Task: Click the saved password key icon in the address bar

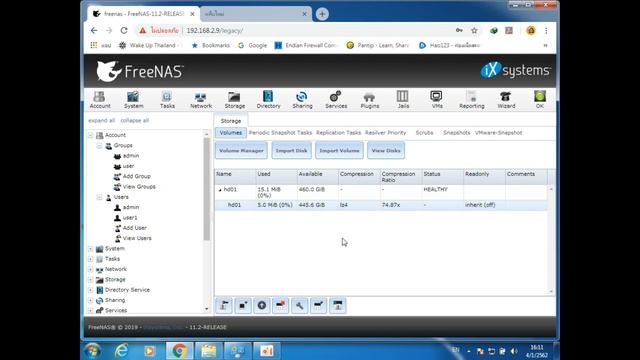Action: tap(459, 30)
